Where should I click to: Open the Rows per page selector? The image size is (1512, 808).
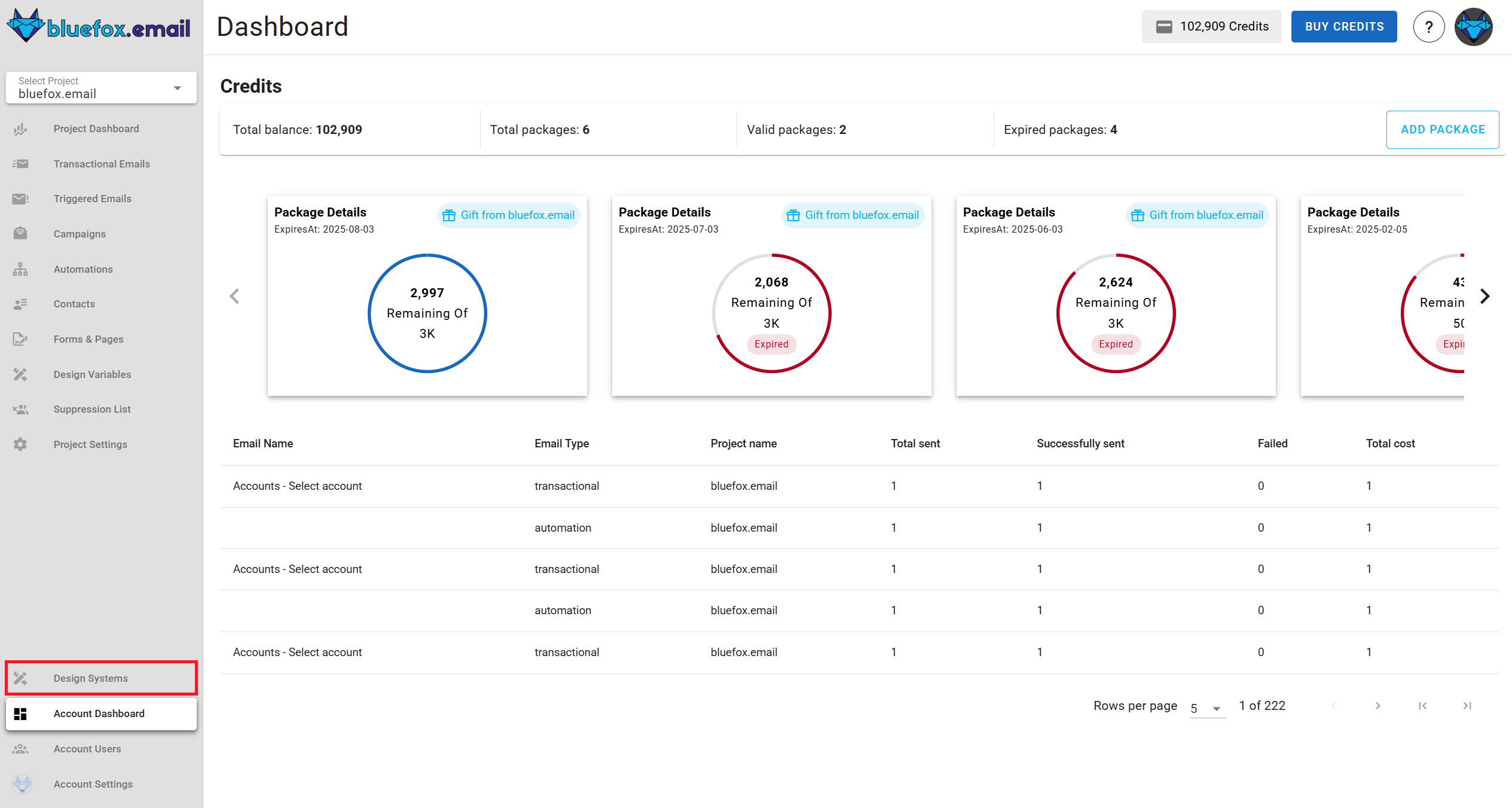coord(1204,707)
